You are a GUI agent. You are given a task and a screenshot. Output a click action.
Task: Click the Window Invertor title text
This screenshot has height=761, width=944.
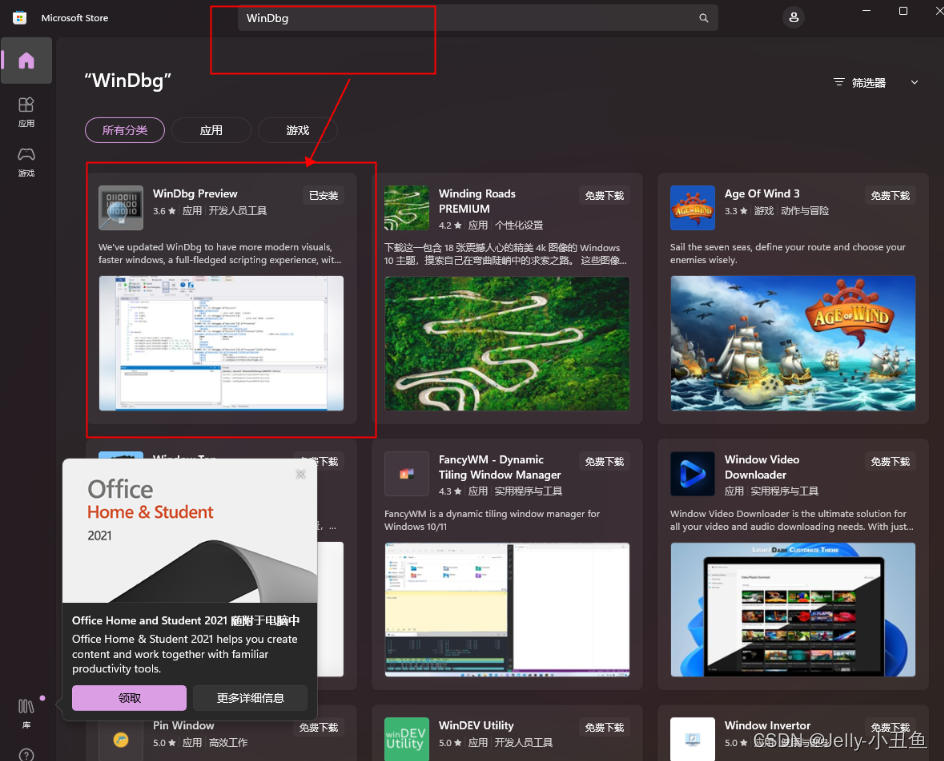(x=767, y=725)
